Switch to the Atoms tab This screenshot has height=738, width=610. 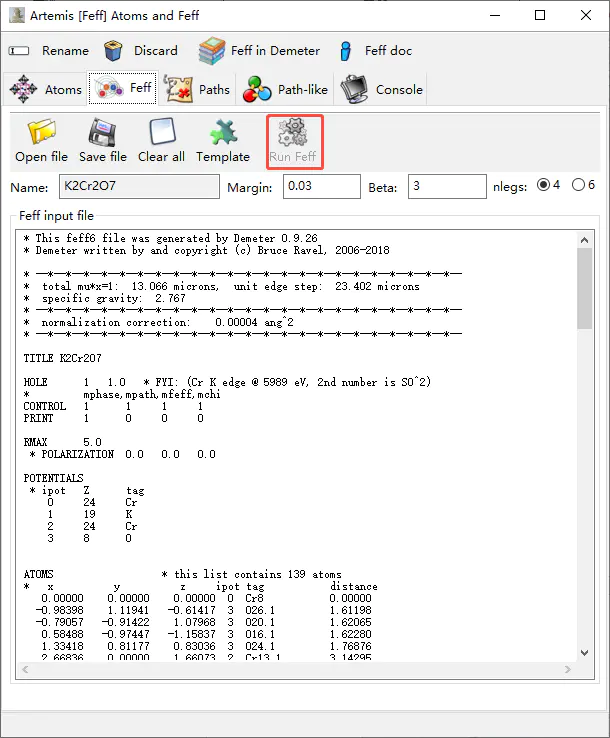45,89
